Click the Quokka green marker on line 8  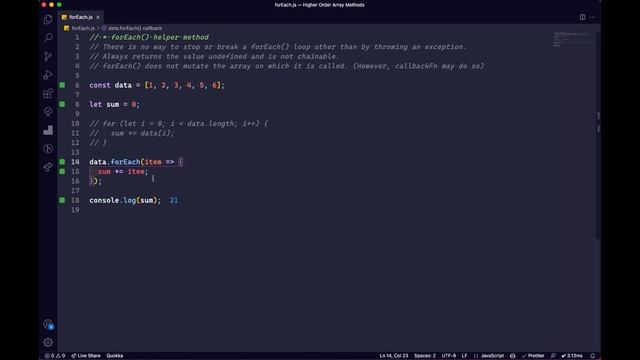[62, 104]
